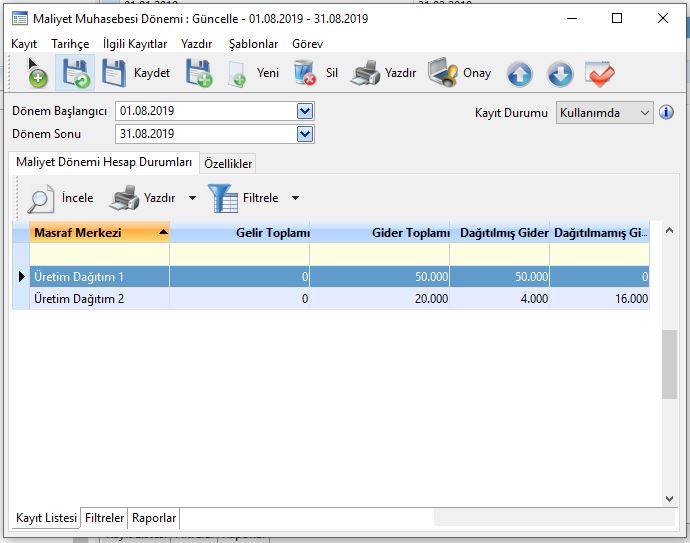The image size is (690, 543).
Task: Click the İncele button in grid toolbar
Action: 60,198
